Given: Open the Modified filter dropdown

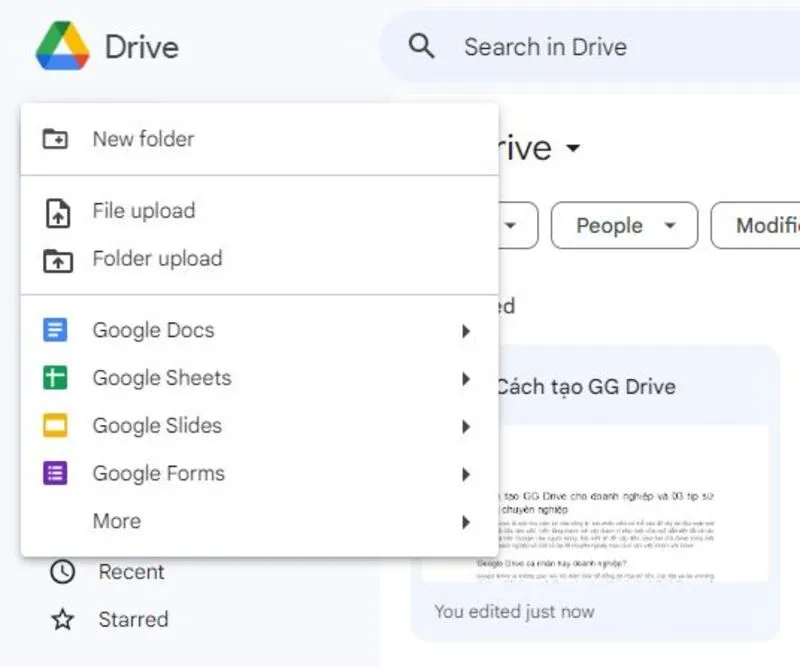Looking at the screenshot, I should (x=756, y=226).
